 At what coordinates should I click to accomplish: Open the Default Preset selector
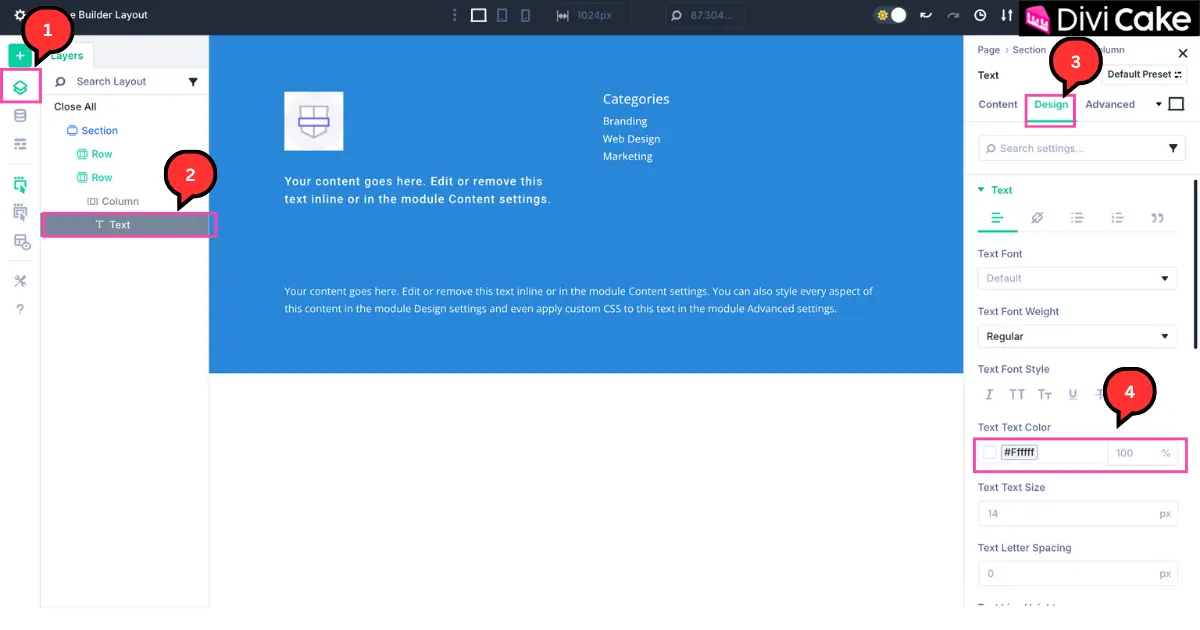[x=1144, y=75]
